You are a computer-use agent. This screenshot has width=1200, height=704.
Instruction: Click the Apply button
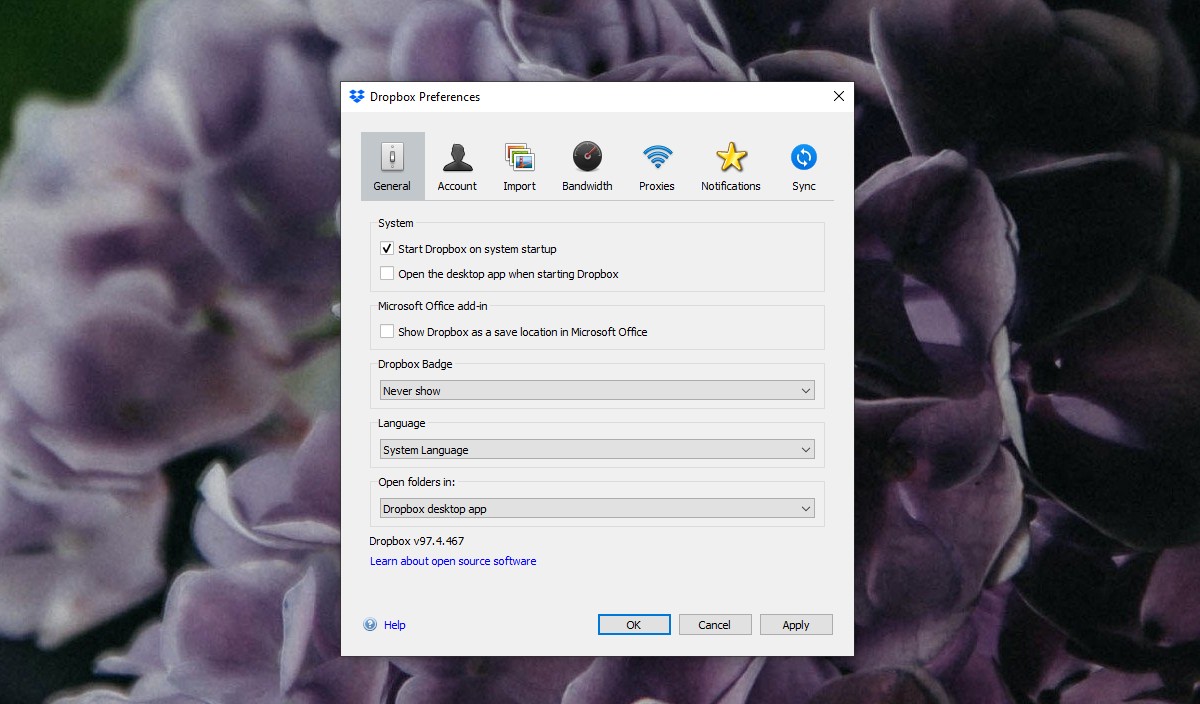pos(796,625)
